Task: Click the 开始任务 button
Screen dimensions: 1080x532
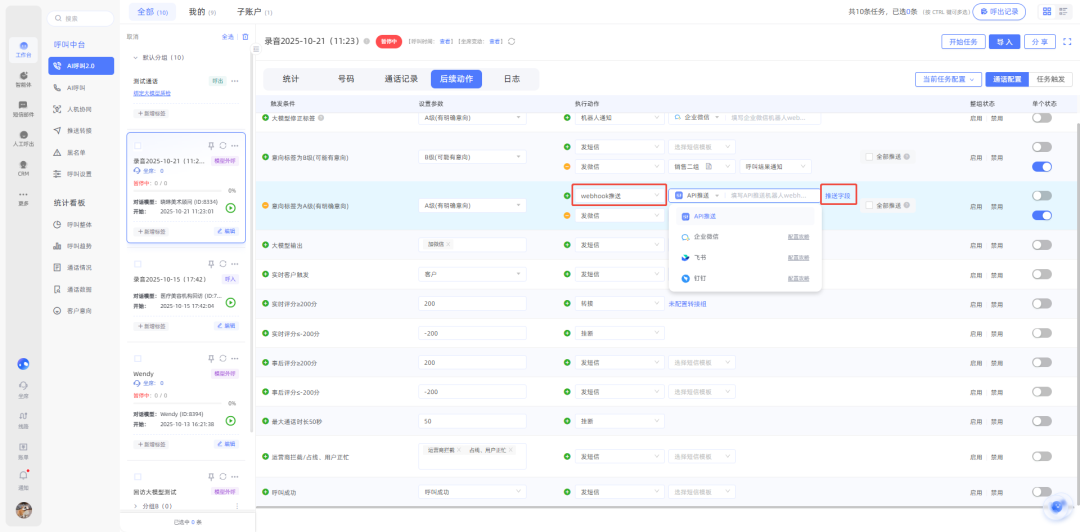Action: pyautogui.click(x=963, y=42)
